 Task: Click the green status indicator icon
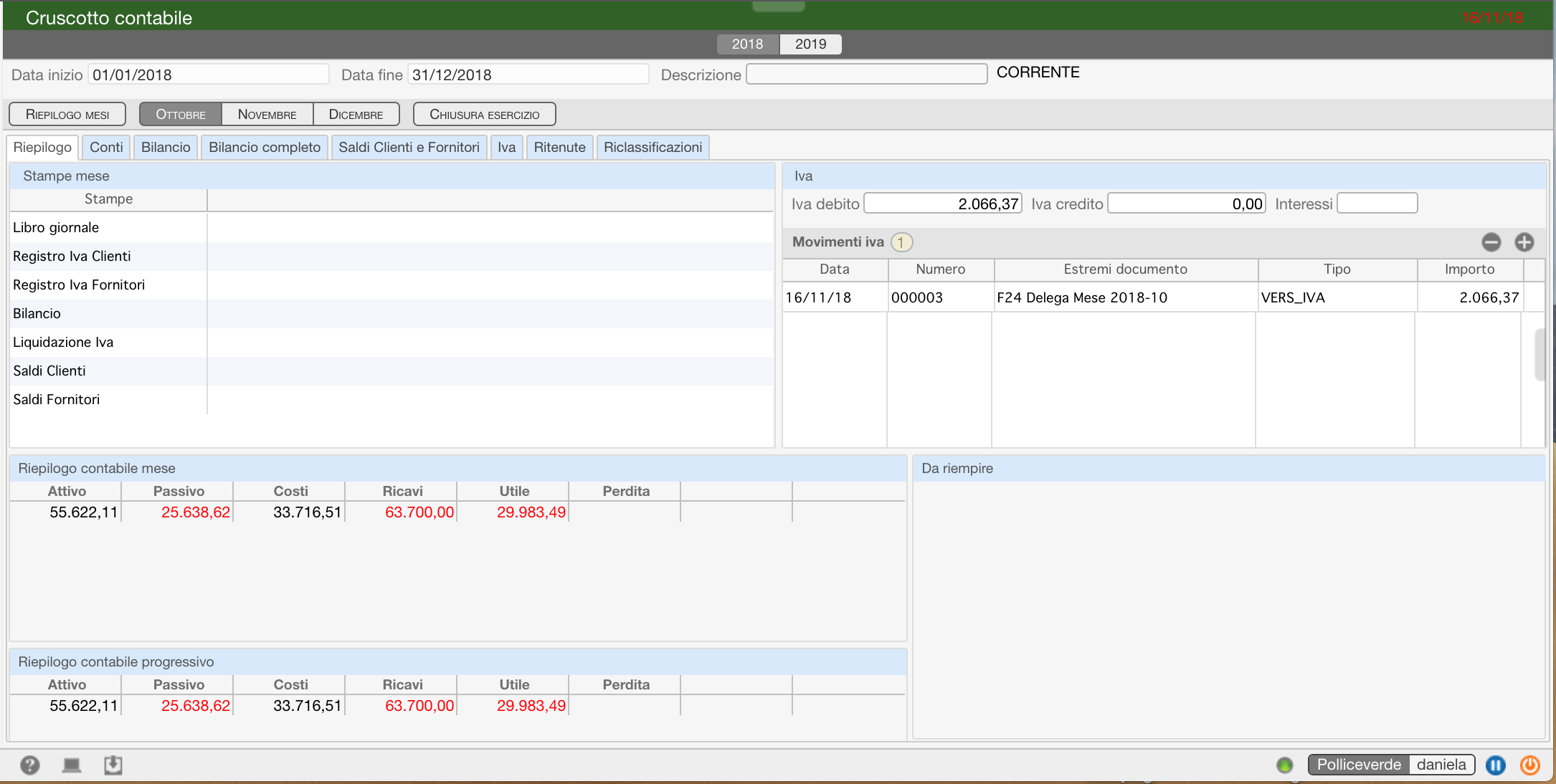coord(1285,765)
